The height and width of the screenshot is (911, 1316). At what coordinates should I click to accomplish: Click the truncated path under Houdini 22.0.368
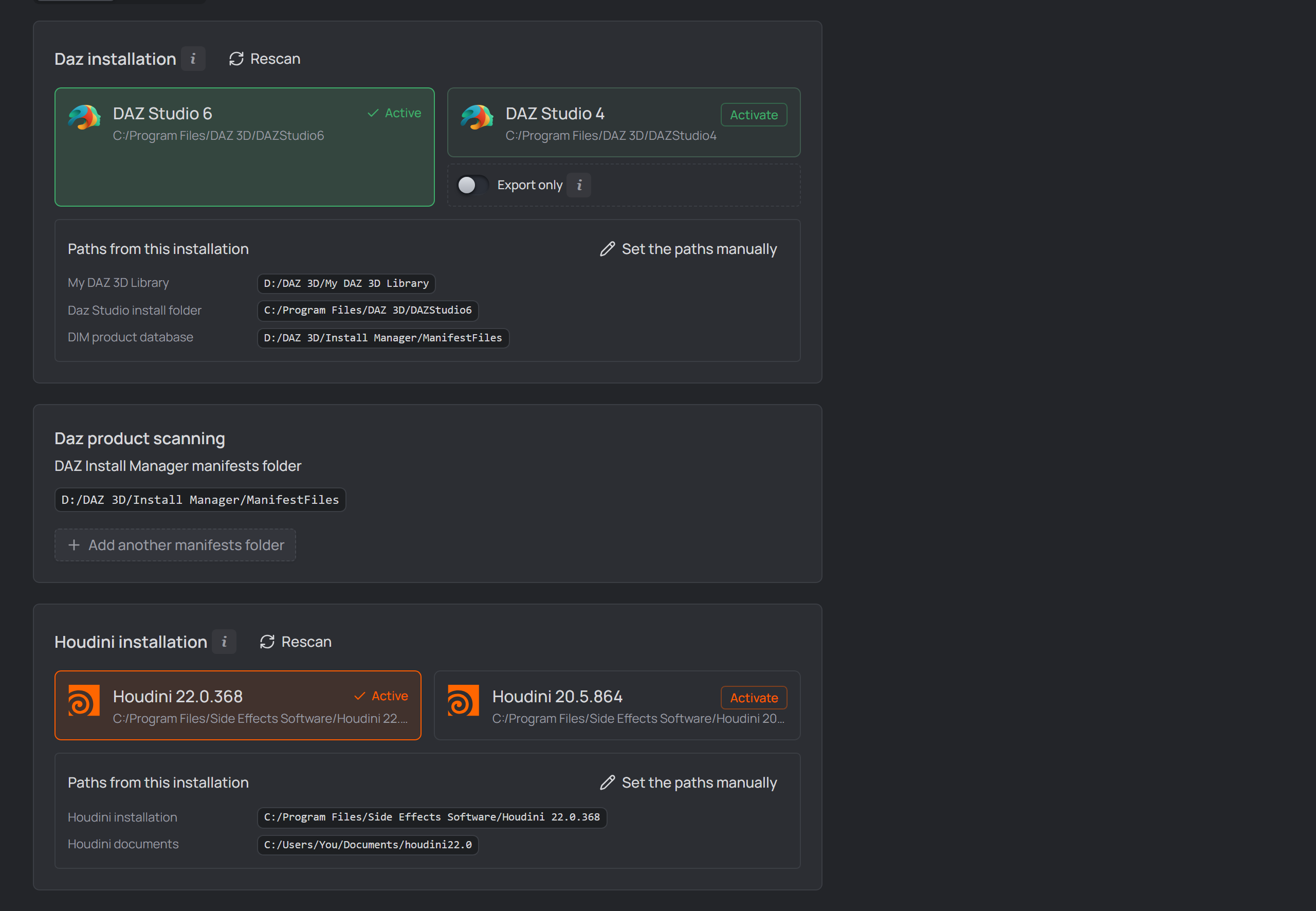(260, 718)
